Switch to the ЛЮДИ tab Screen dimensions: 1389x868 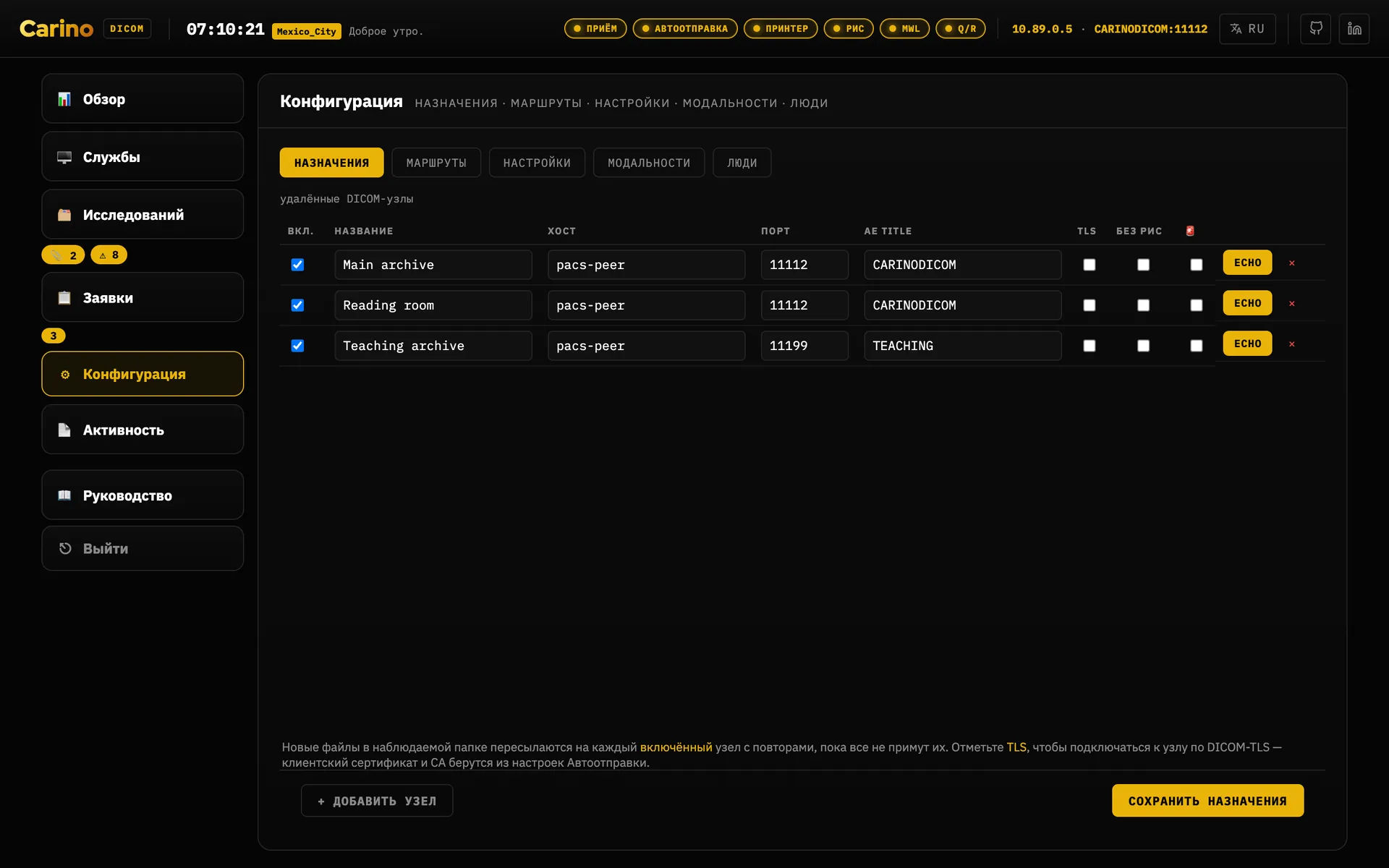tap(742, 163)
